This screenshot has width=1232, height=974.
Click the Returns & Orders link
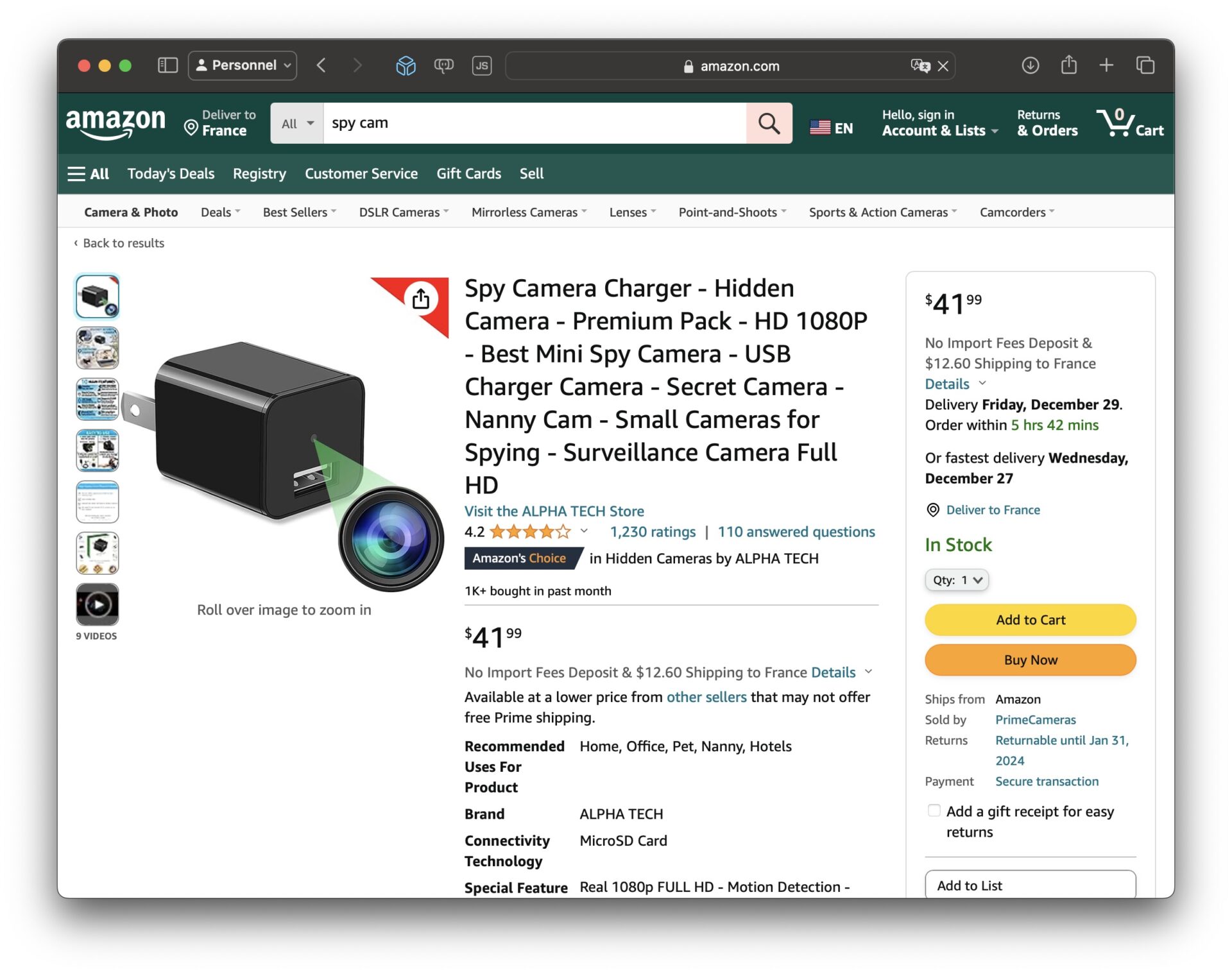pyautogui.click(x=1047, y=123)
